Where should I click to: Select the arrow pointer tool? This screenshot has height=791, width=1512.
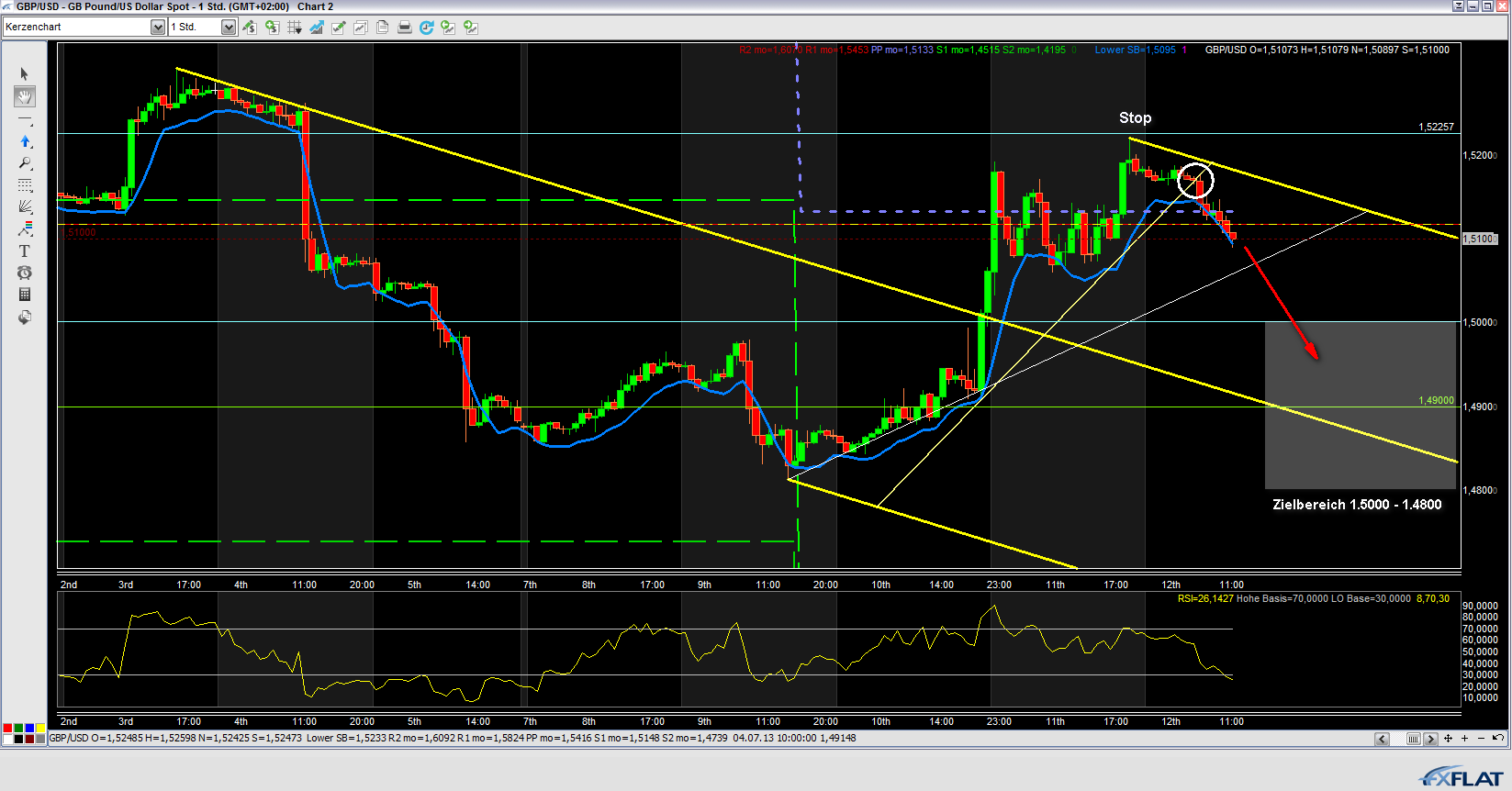point(25,74)
